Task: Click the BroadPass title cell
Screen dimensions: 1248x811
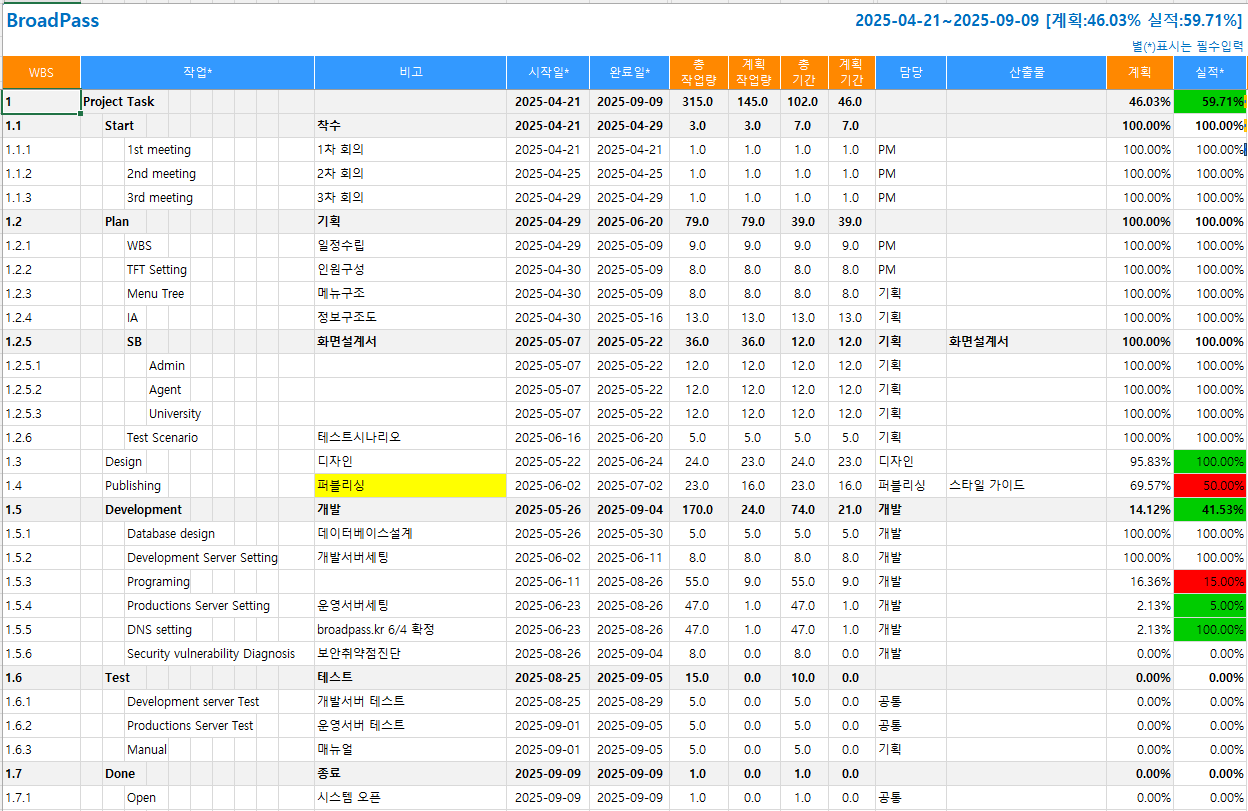Action: [x=53, y=21]
